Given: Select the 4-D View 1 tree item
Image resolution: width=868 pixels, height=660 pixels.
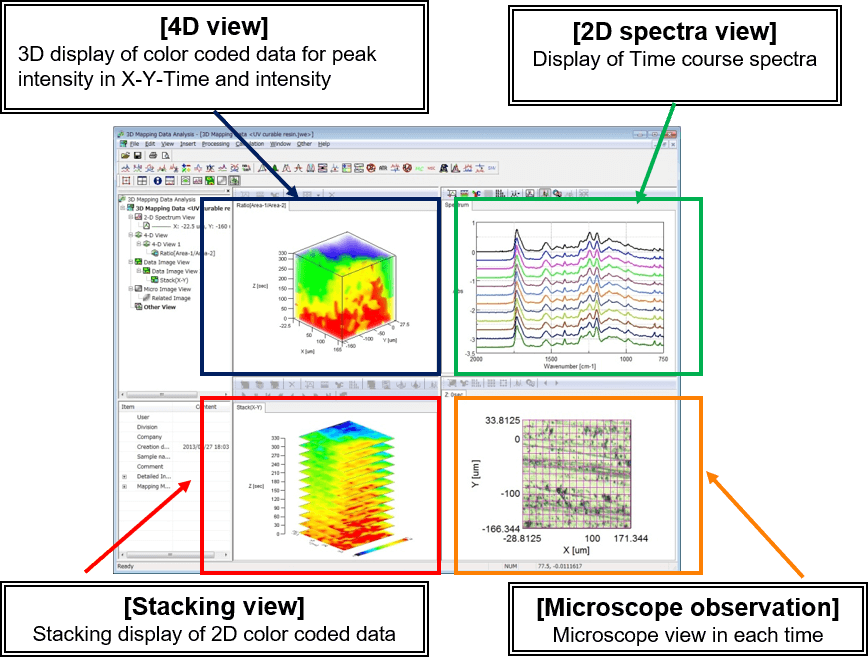Looking at the screenshot, I should coord(166,244).
